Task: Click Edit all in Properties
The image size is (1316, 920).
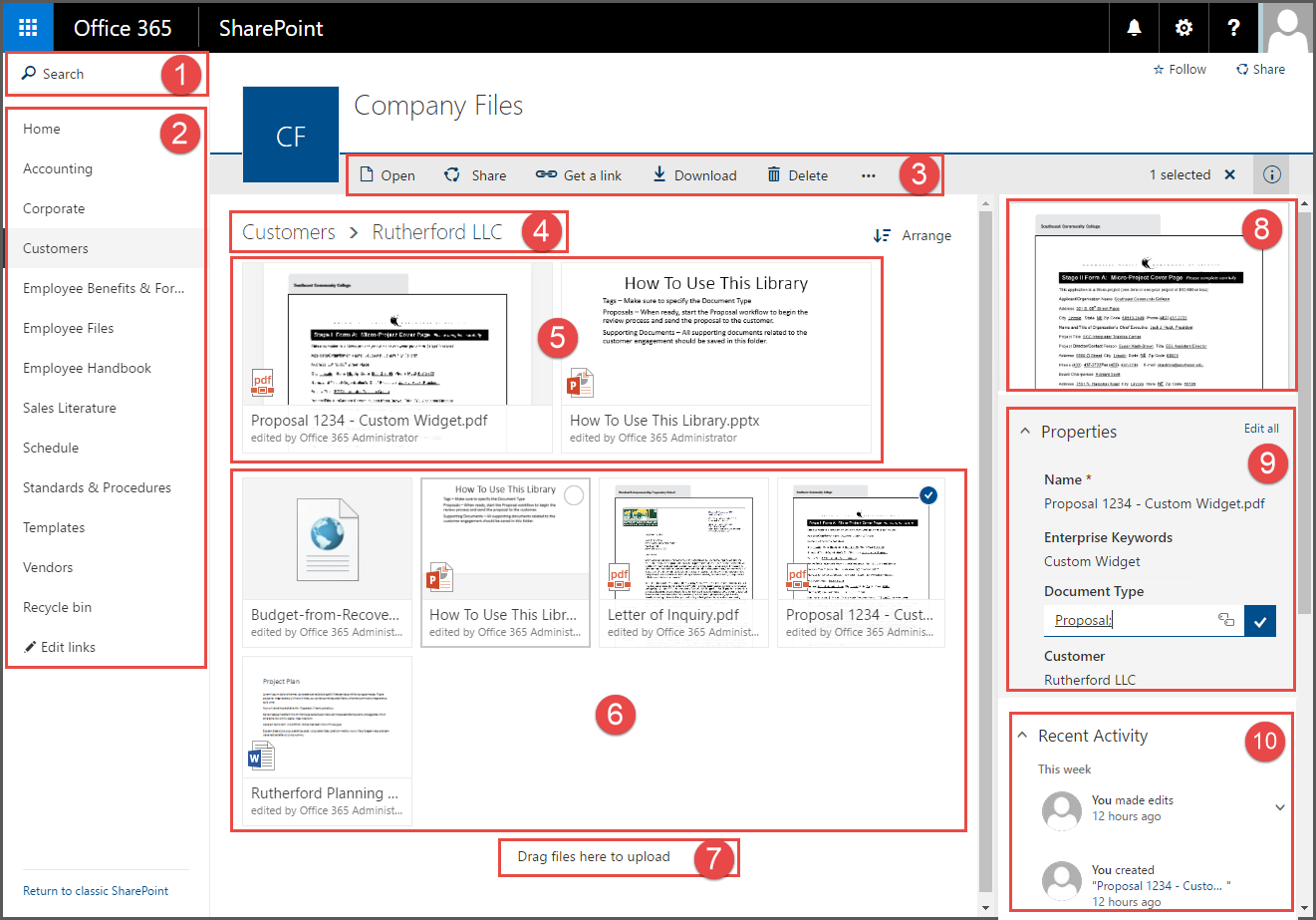Action: (1261, 429)
